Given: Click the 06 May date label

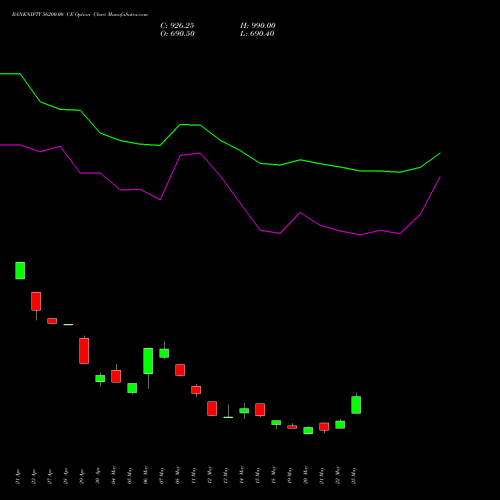Looking at the screenshot, I should pos(146,475).
